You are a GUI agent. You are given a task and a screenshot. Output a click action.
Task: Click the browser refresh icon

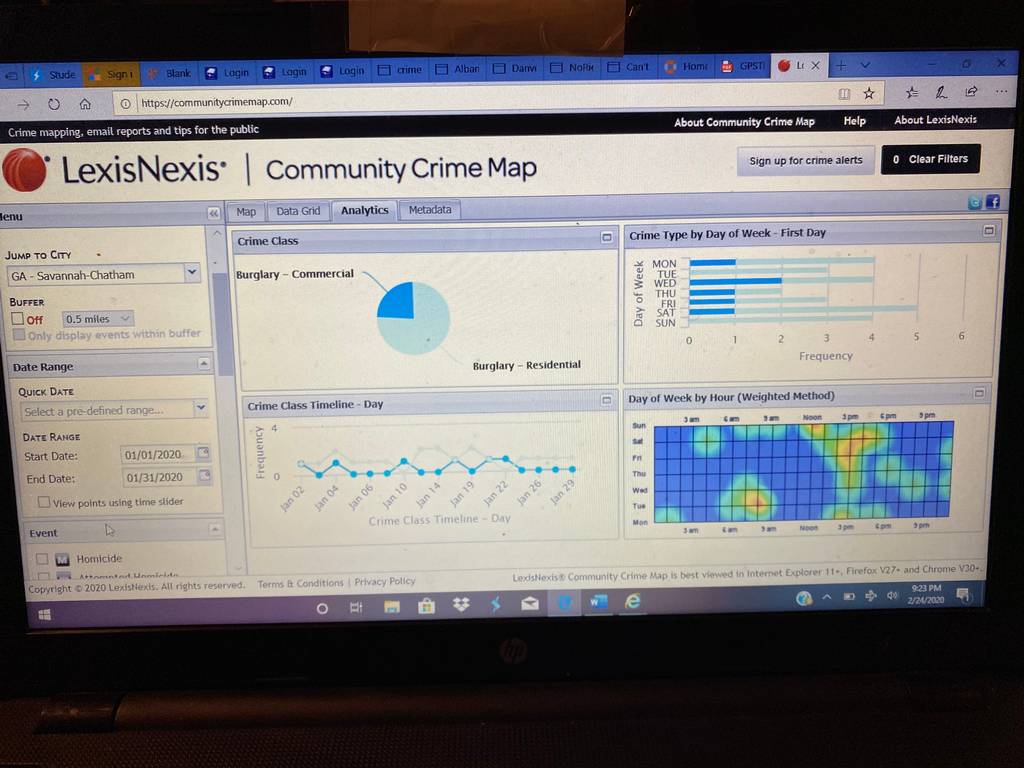pyautogui.click(x=54, y=104)
